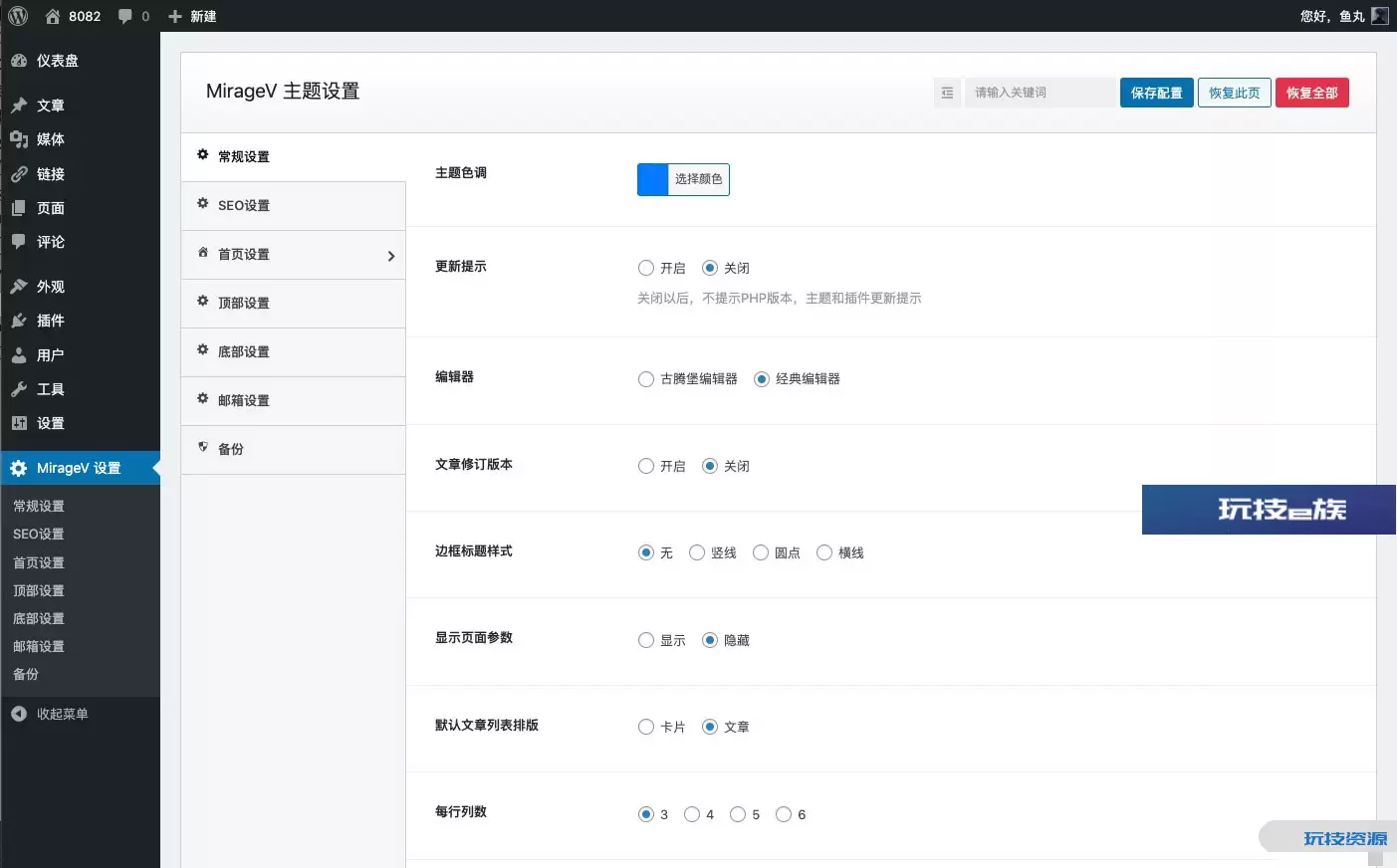Open 顶部设置 in sidebar submenu

pyautogui.click(x=39, y=590)
